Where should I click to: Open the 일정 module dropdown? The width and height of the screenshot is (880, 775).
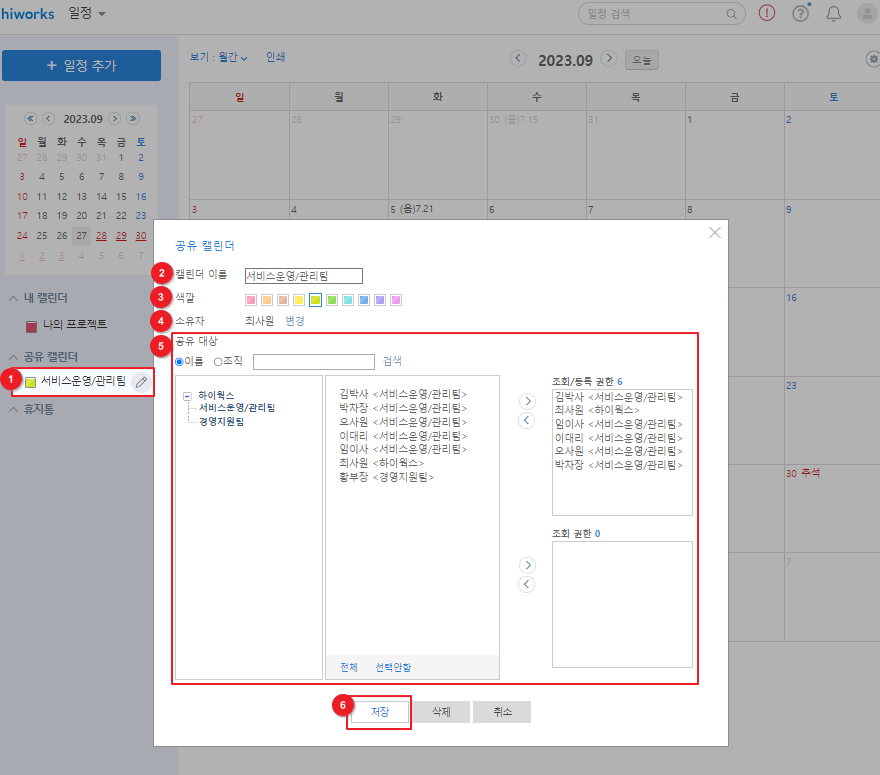pos(87,13)
